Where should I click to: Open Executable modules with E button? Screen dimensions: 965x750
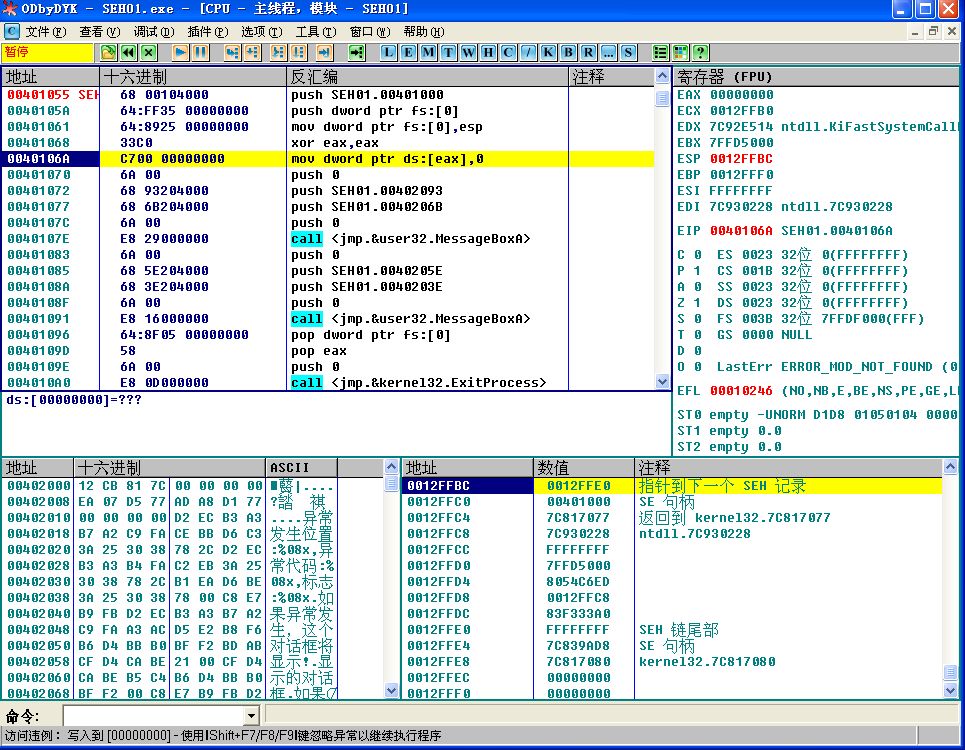tap(408, 53)
